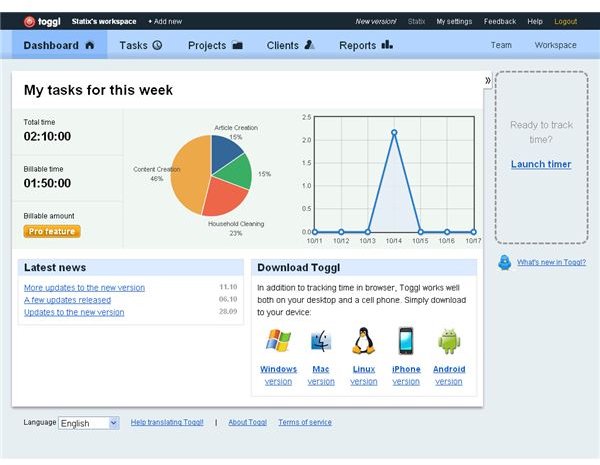Open the Dashboard tab
This screenshot has height=465, width=600.
coord(59,45)
